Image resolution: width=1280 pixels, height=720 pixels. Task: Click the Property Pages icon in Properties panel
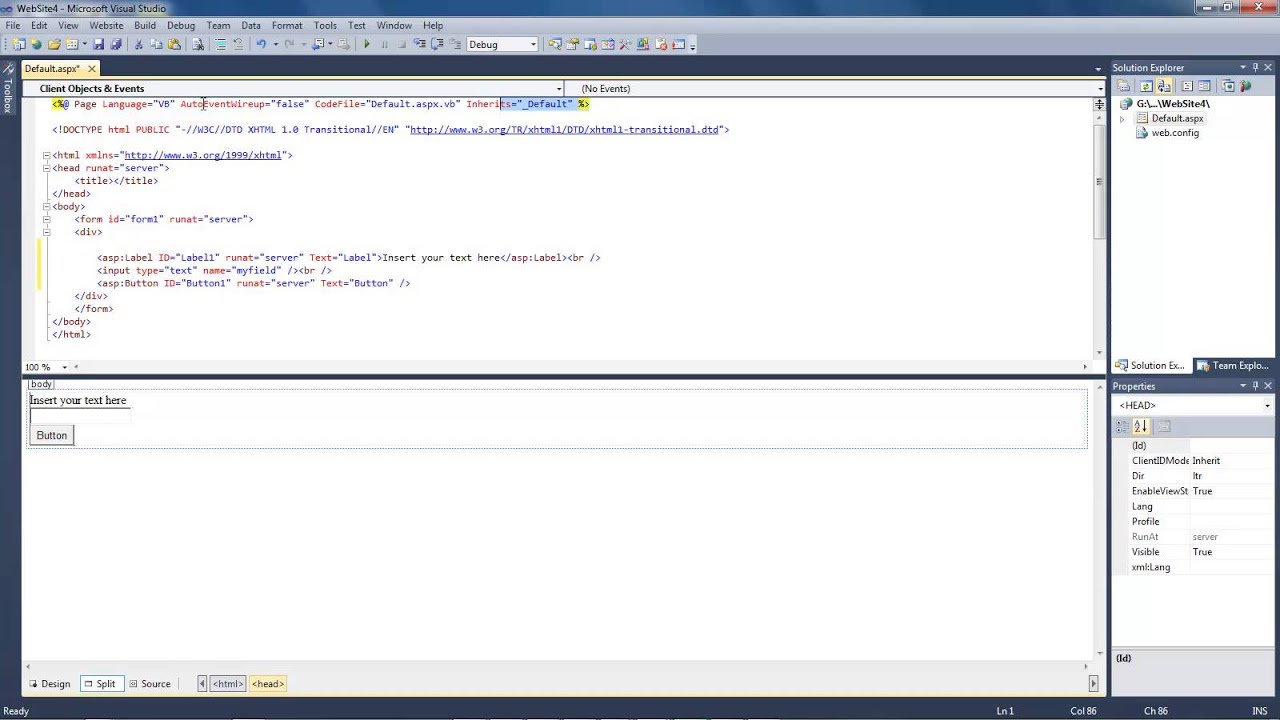1163,426
